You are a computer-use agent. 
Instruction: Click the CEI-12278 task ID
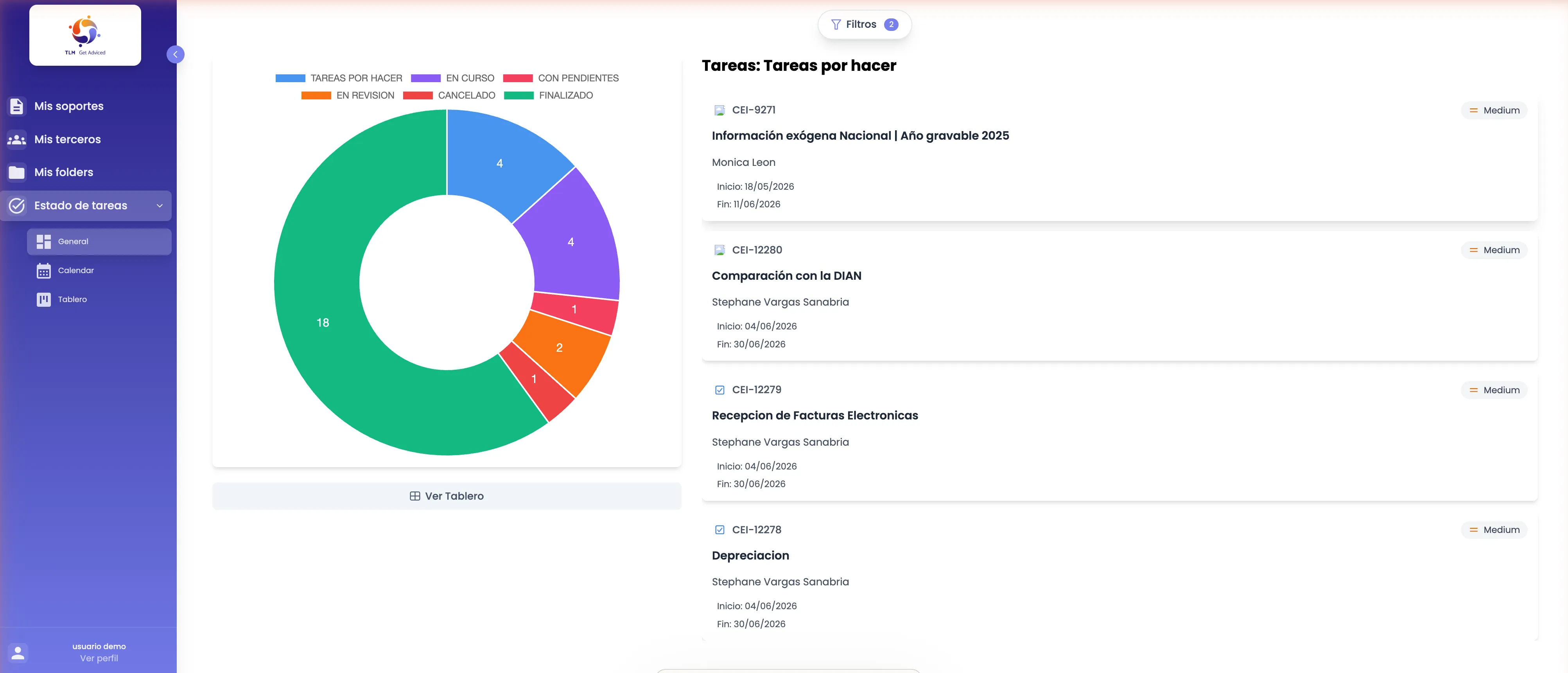click(x=757, y=530)
